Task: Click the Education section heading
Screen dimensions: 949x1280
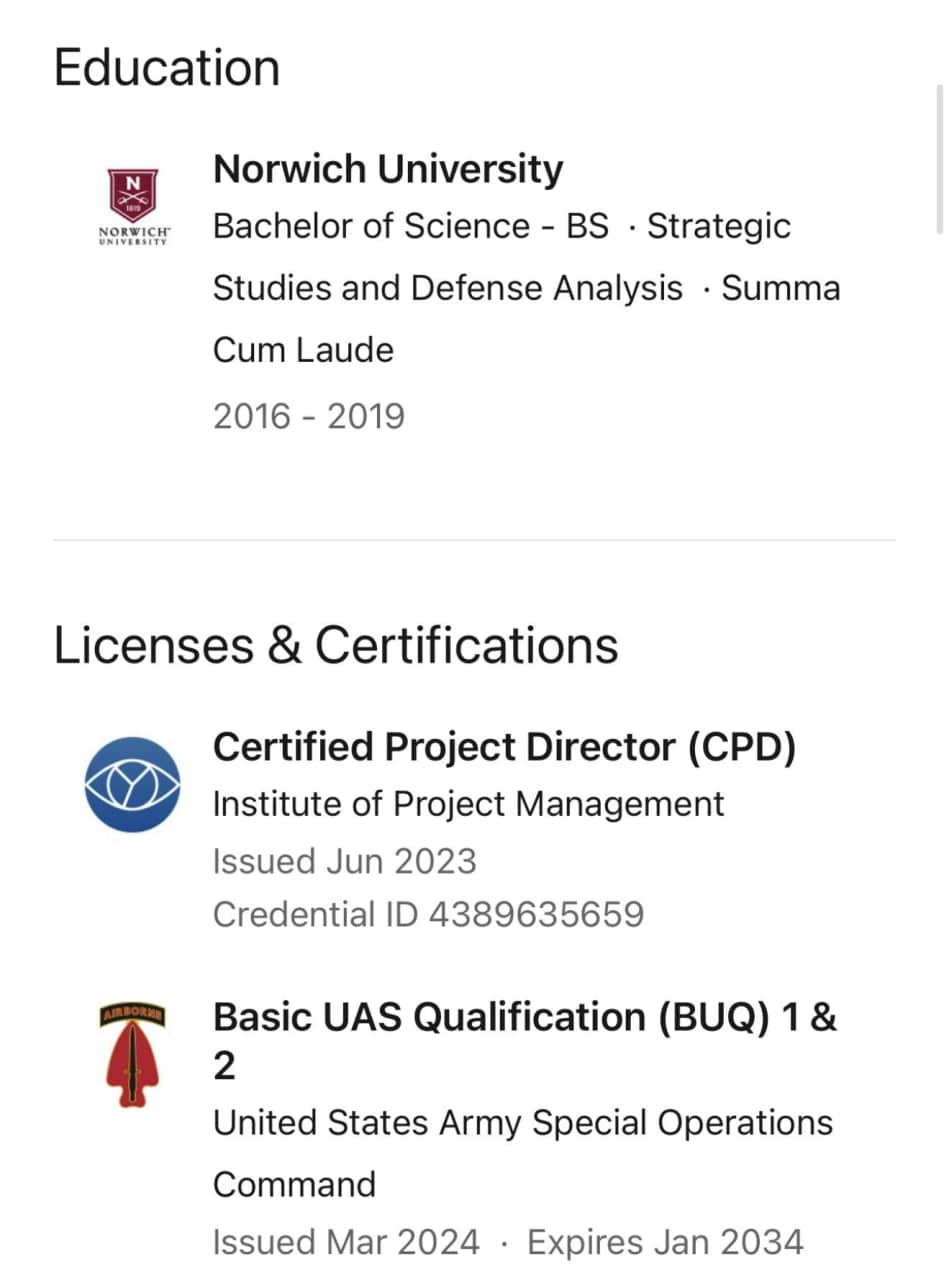Action: coord(166,68)
